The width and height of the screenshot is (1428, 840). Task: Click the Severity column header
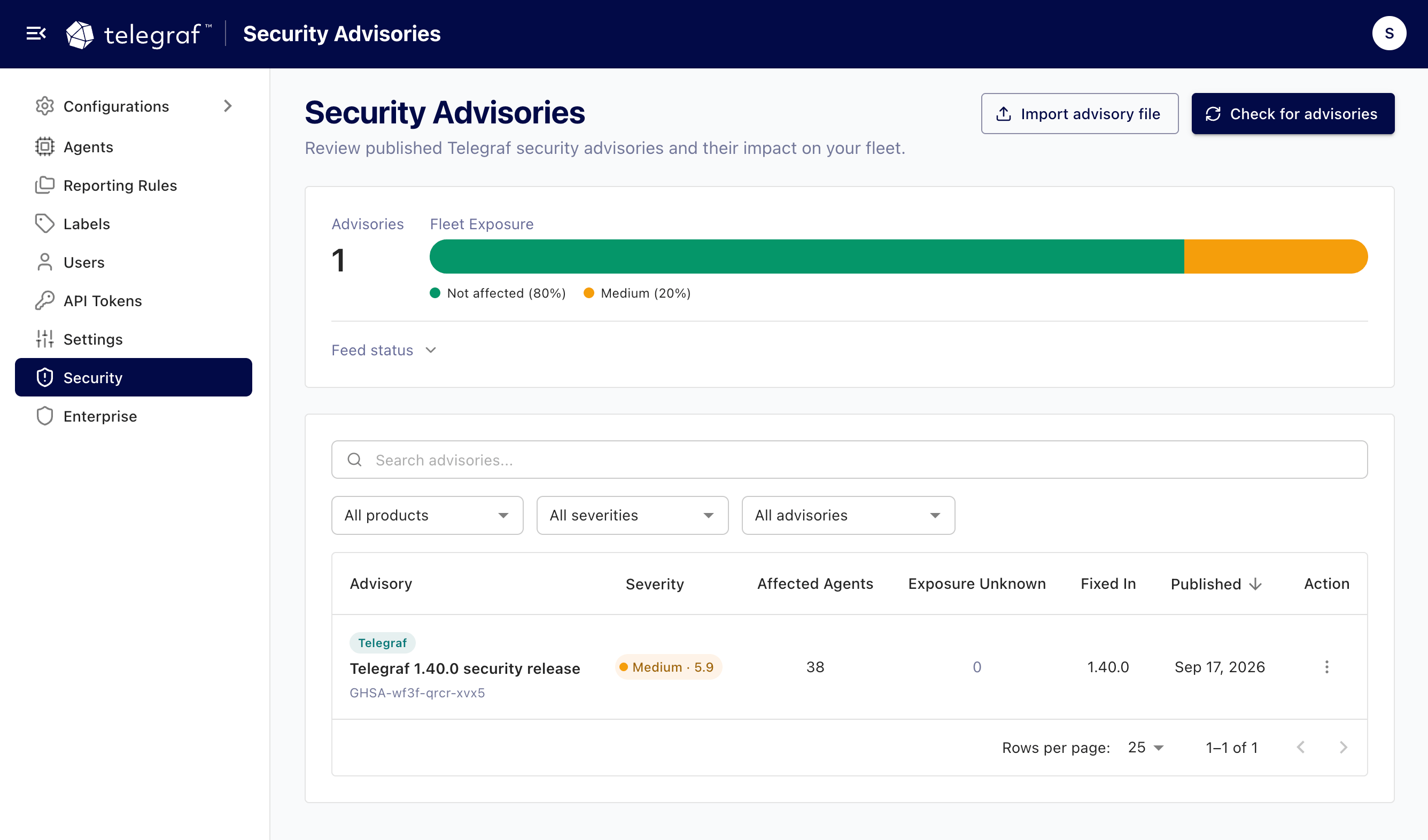click(x=655, y=584)
